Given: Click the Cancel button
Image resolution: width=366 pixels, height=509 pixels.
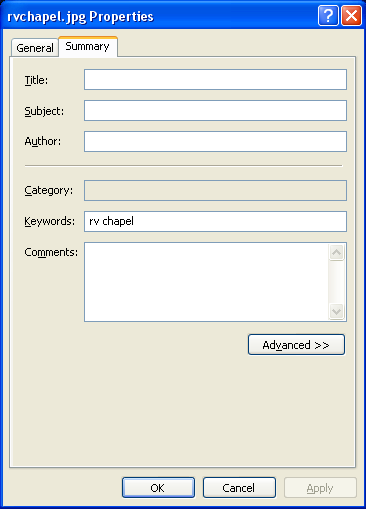Looking at the screenshot, I should pyautogui.click(x=239, y=488).
